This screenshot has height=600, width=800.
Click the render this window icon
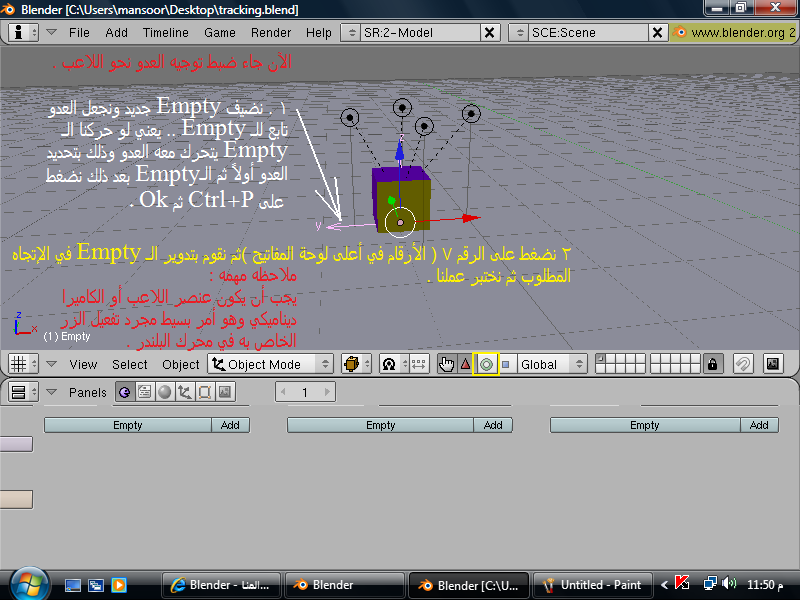point(773,364)
